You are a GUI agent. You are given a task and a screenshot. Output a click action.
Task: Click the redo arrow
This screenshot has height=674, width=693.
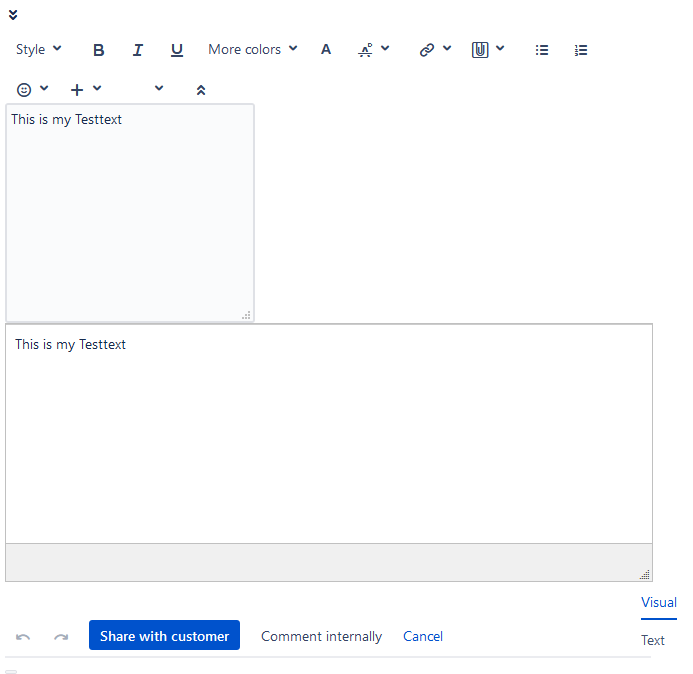(x=61, y=636)
